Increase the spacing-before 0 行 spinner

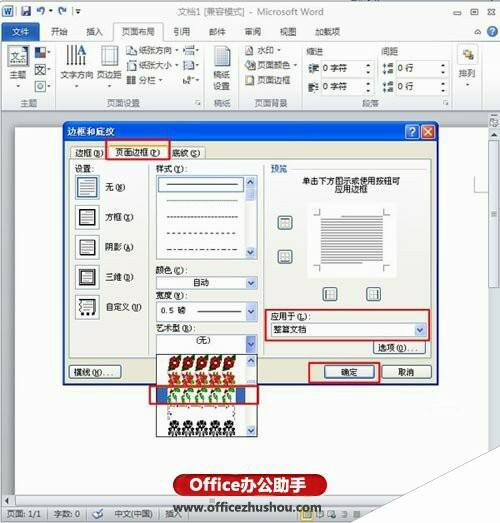click(443, 65)
